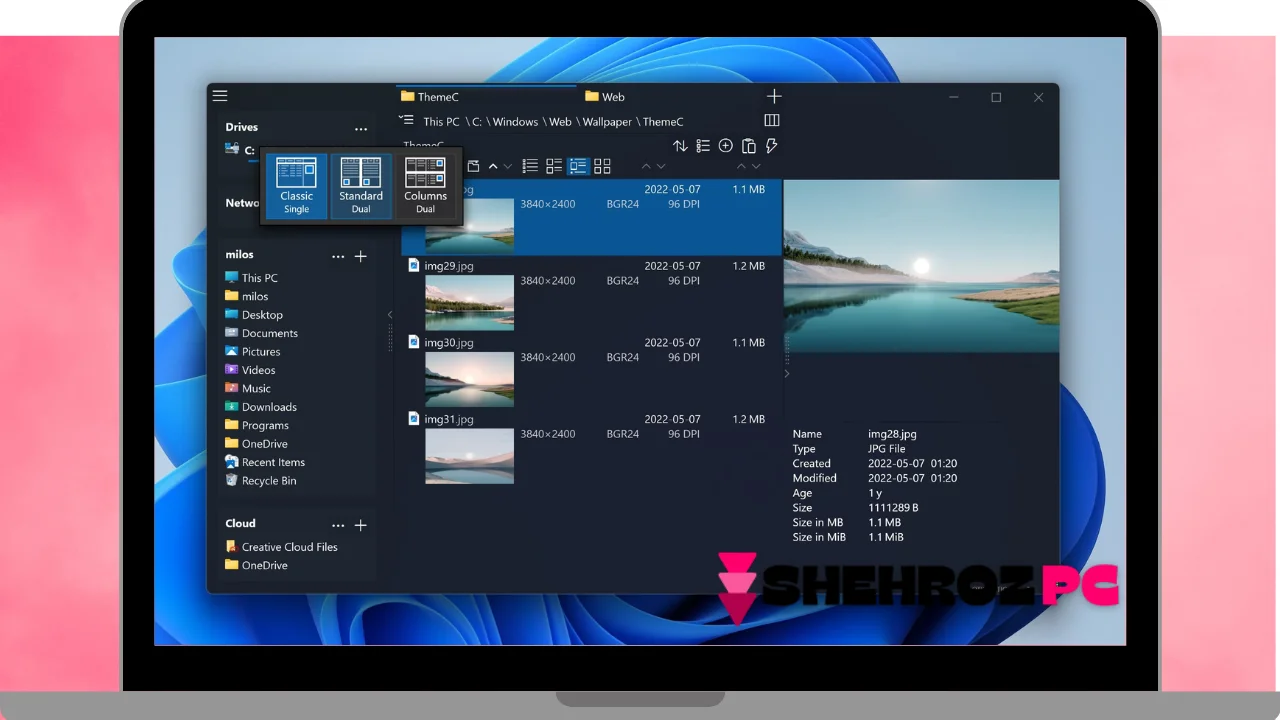Toggle the columns layout icon
Screen dimensions: 1280x720
772,120
